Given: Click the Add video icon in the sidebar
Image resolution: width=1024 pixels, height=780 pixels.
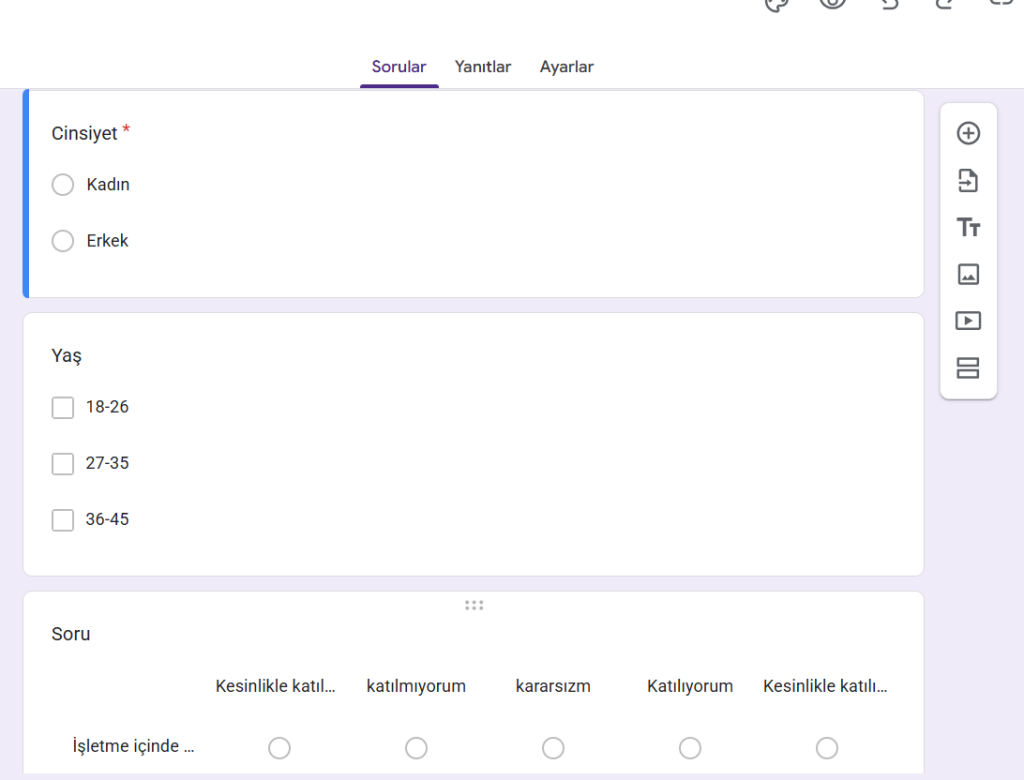Looking at the screenshot, I should (x=968, y=321).
